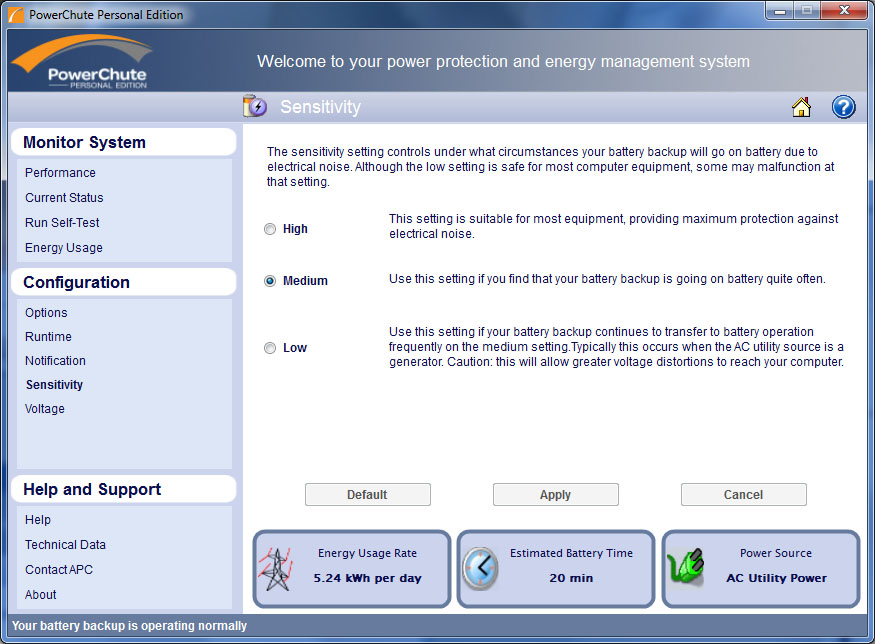This screenshot has width=875, height=644.
Task: Open Technical Data page
Action: tap(65, 545)
